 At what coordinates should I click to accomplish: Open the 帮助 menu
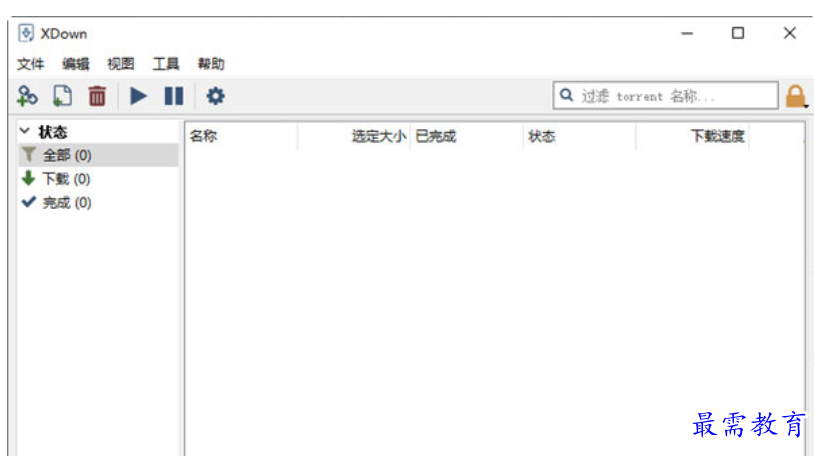point(211,64)
